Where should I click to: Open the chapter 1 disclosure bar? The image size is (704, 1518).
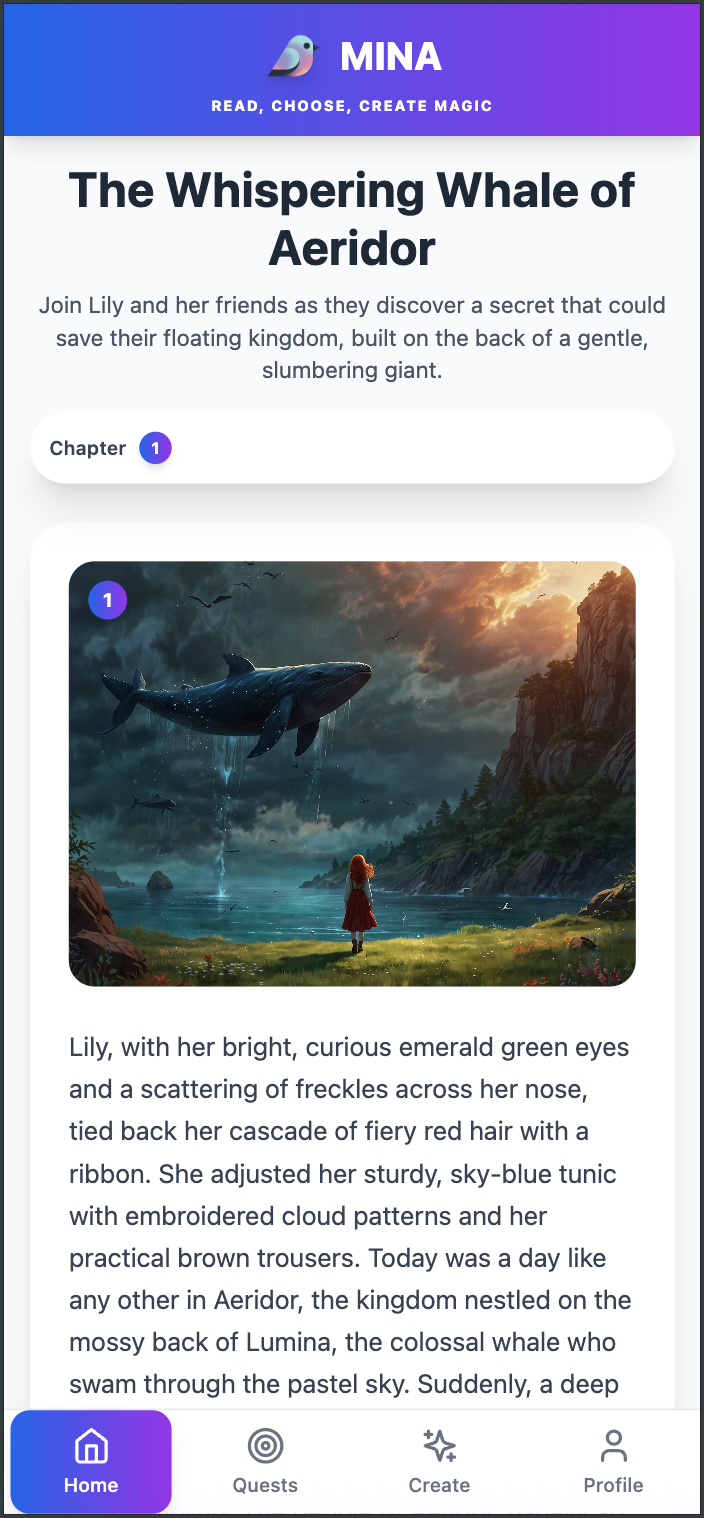(x=351, y=448)
